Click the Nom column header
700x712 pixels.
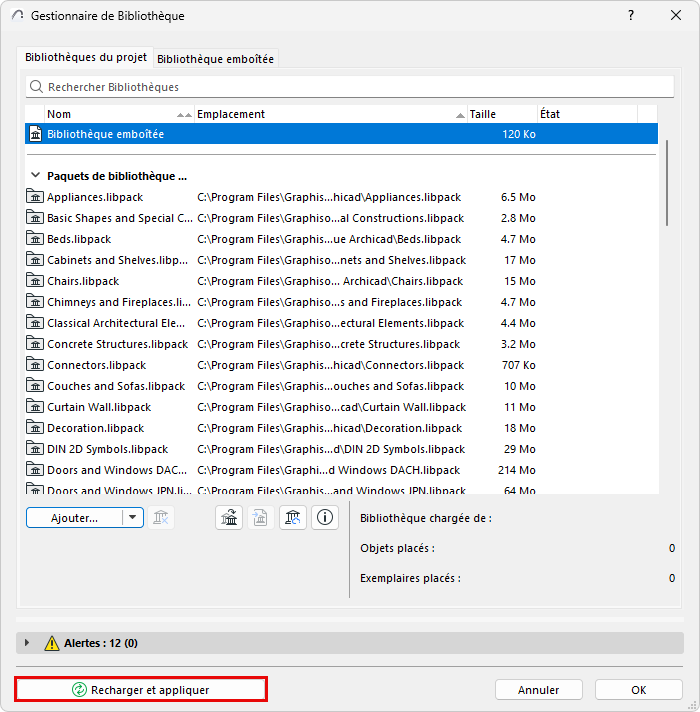point(120,114)
